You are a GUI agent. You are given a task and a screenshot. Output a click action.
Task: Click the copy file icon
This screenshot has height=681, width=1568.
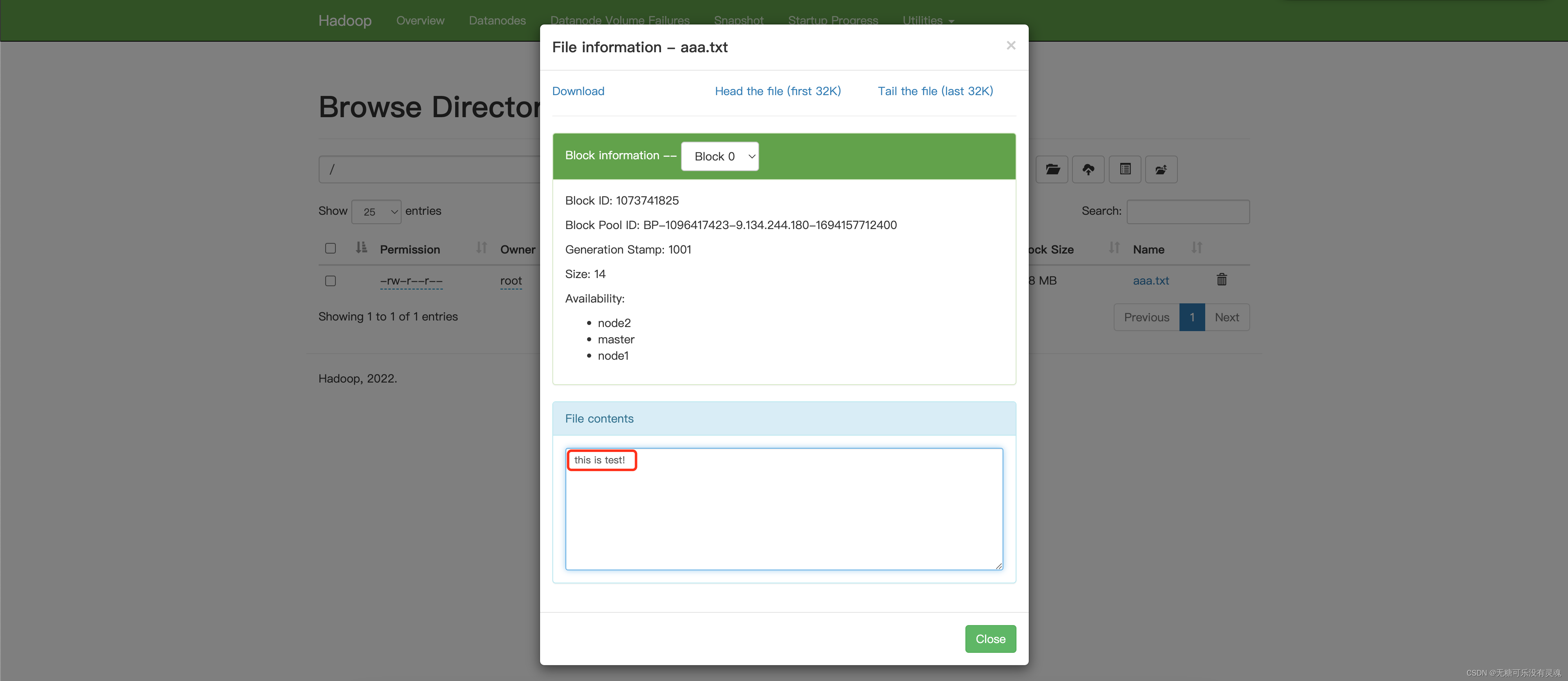click(x=1124, y=169)
